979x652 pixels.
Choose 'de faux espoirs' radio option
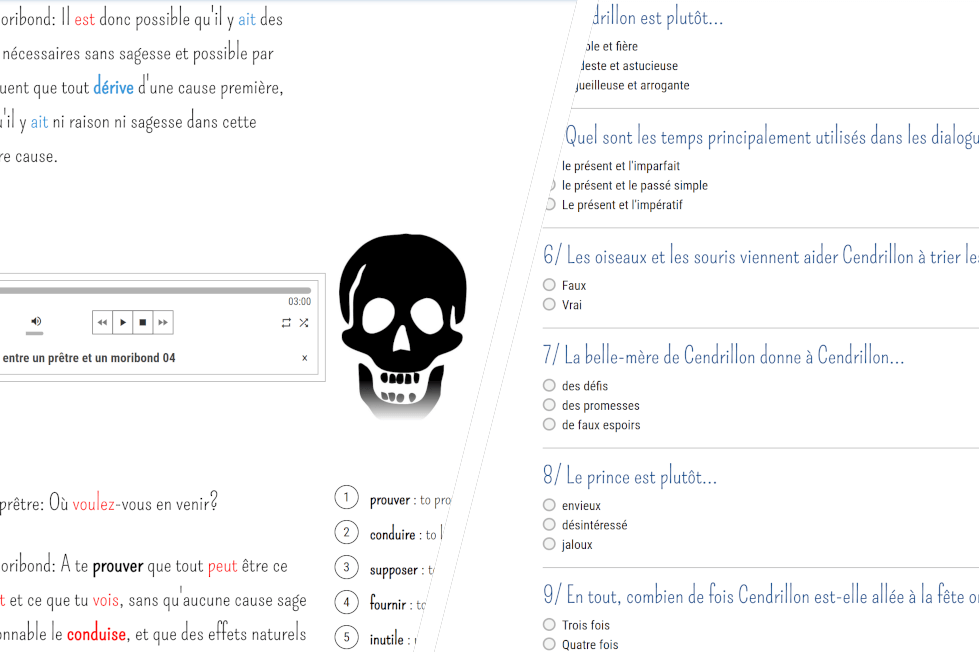tap(549, 424)
